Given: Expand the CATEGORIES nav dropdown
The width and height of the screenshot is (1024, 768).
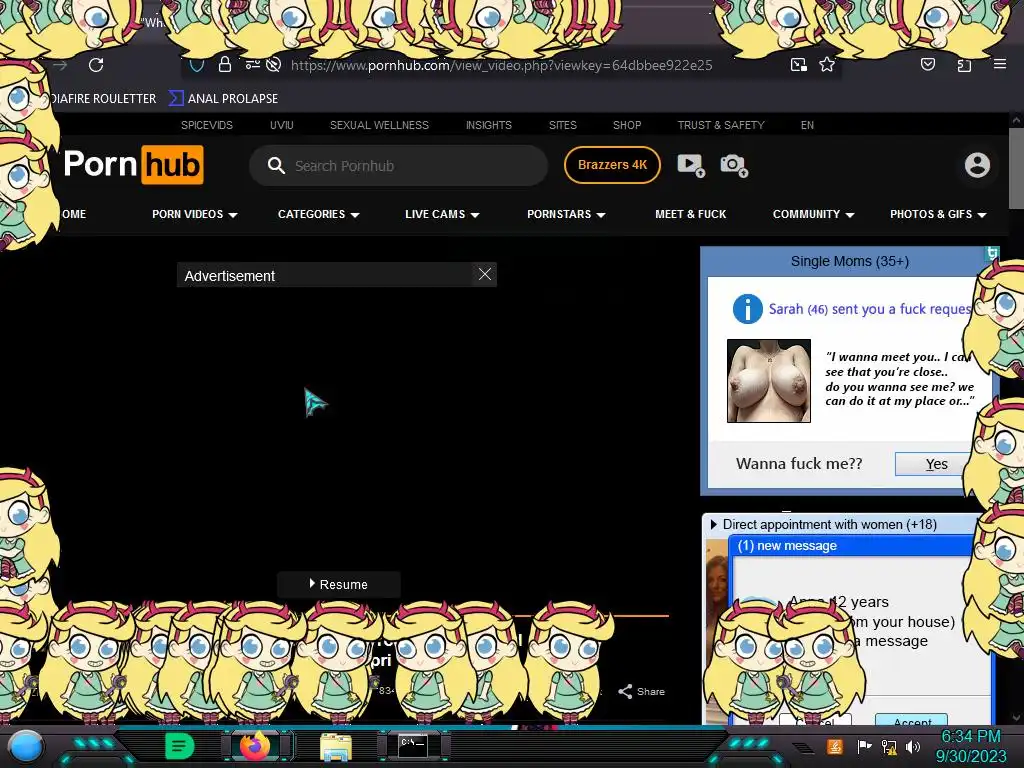Looking at the screenshot, I should point(319,214).
